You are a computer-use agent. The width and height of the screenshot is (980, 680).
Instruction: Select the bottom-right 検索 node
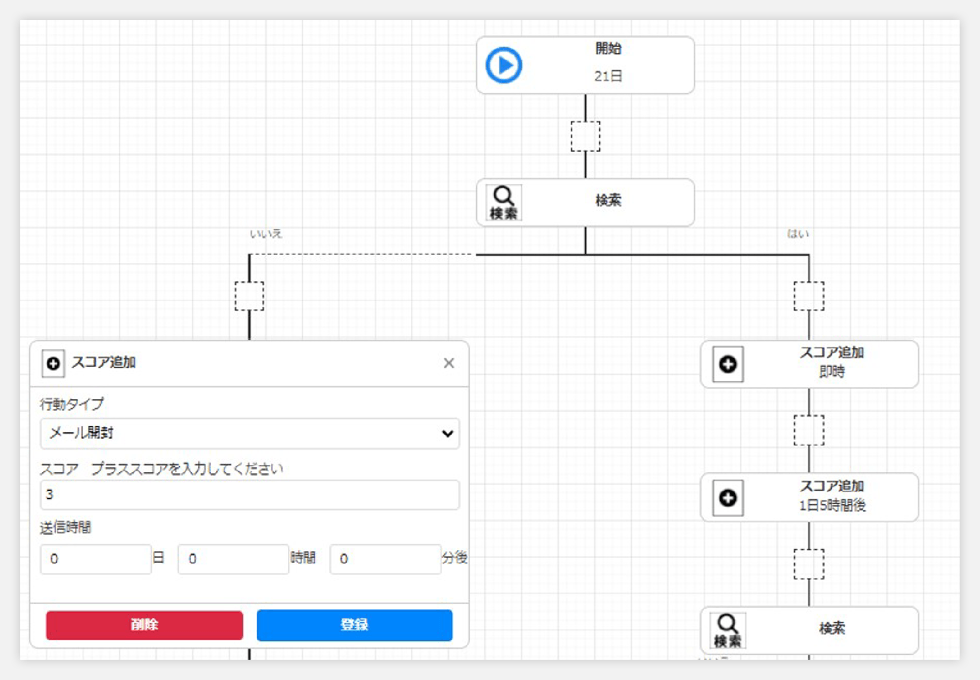[809, 630]
